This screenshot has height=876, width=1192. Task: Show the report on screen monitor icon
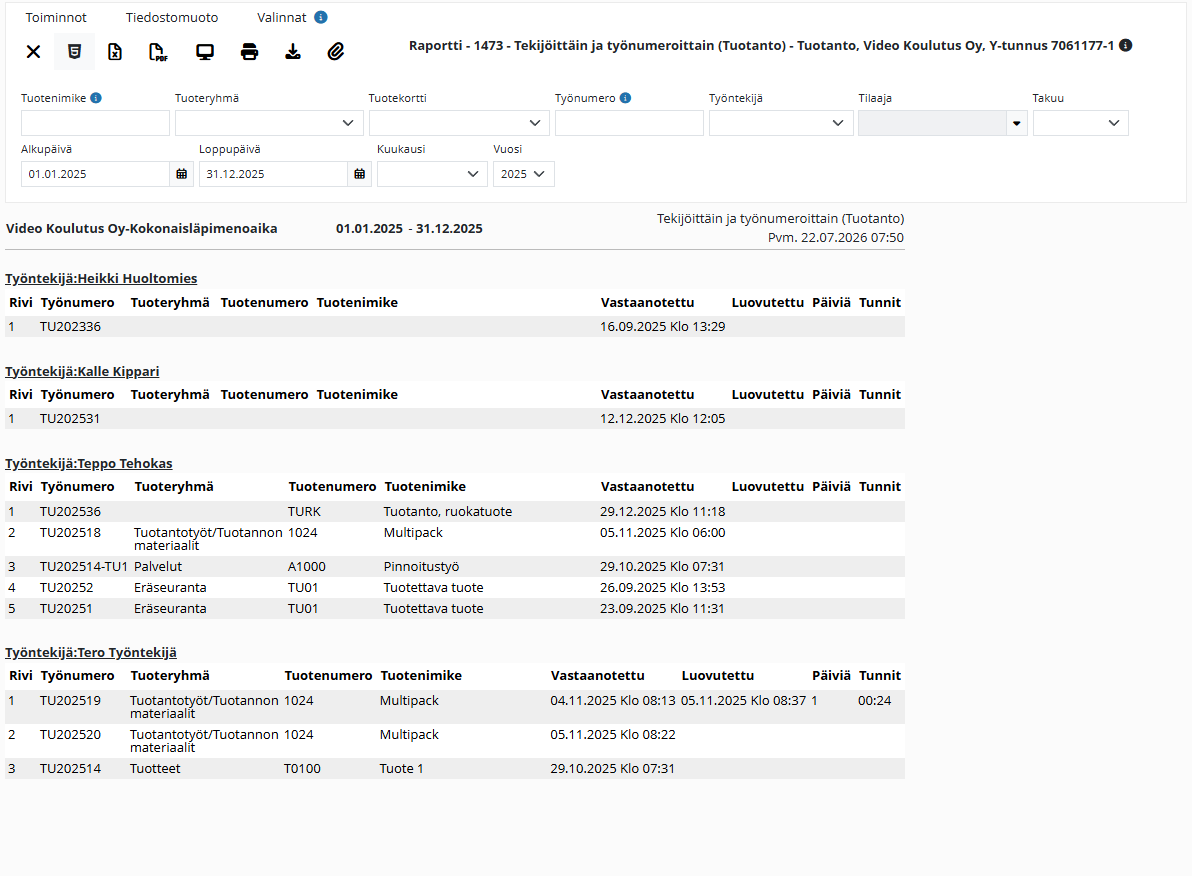(204, 52)
